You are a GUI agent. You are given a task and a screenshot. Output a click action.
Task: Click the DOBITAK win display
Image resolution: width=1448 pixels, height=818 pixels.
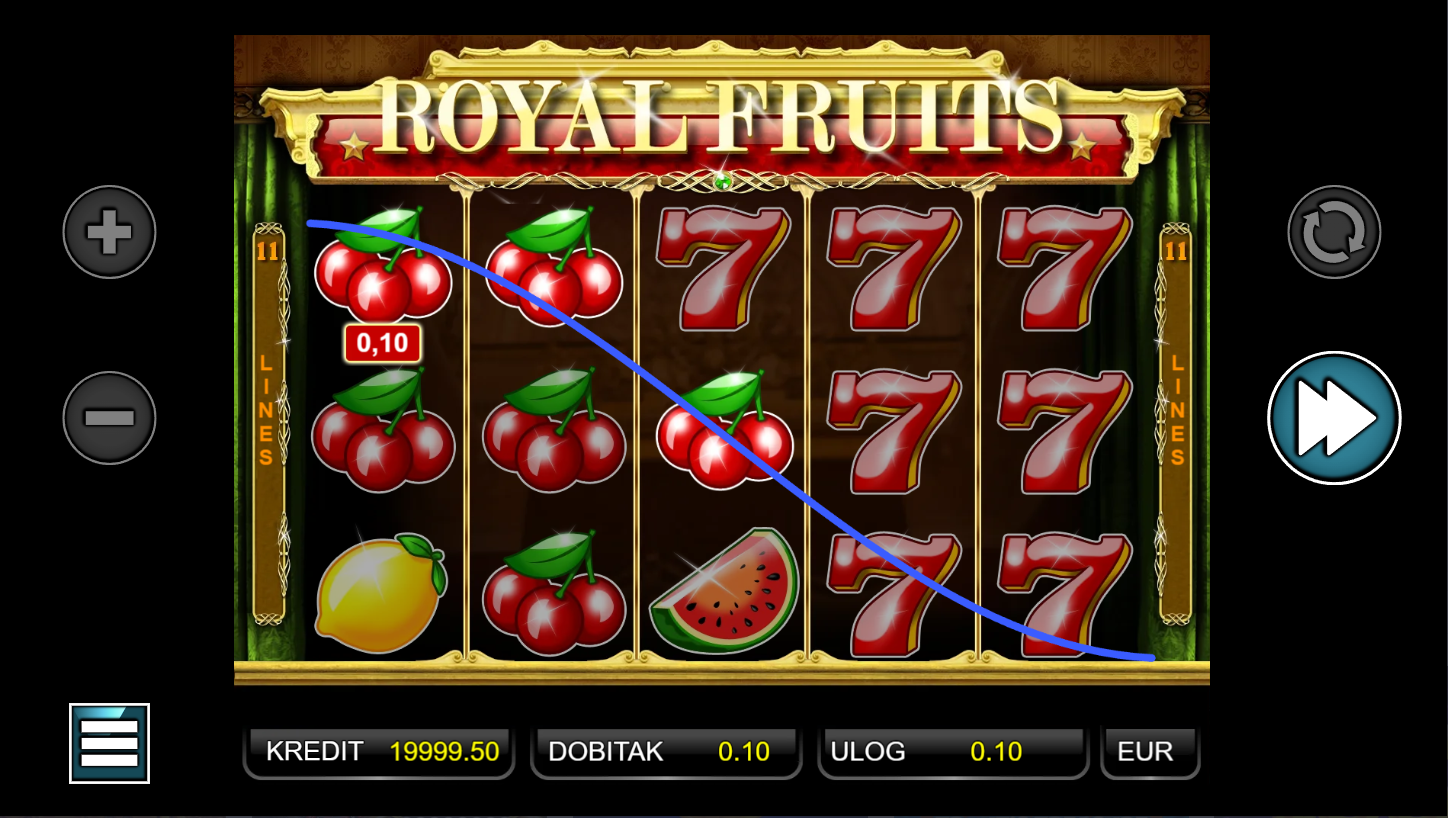(666, 752)
